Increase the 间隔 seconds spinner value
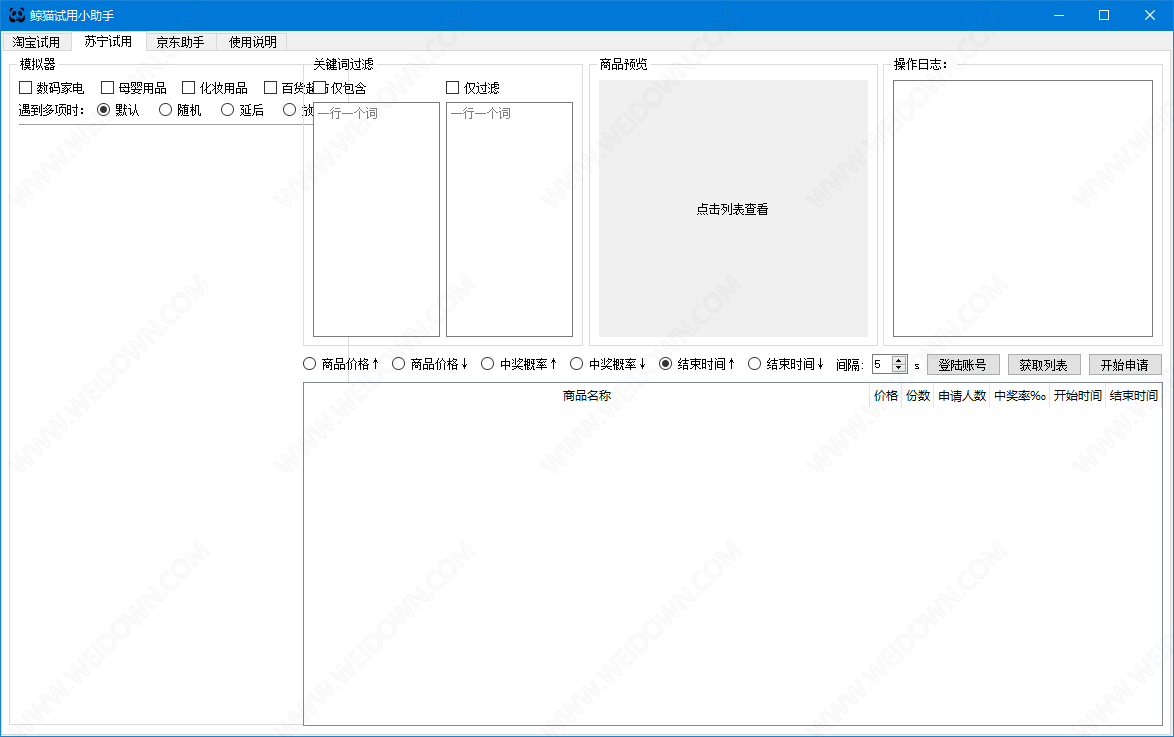 (899, 360)
